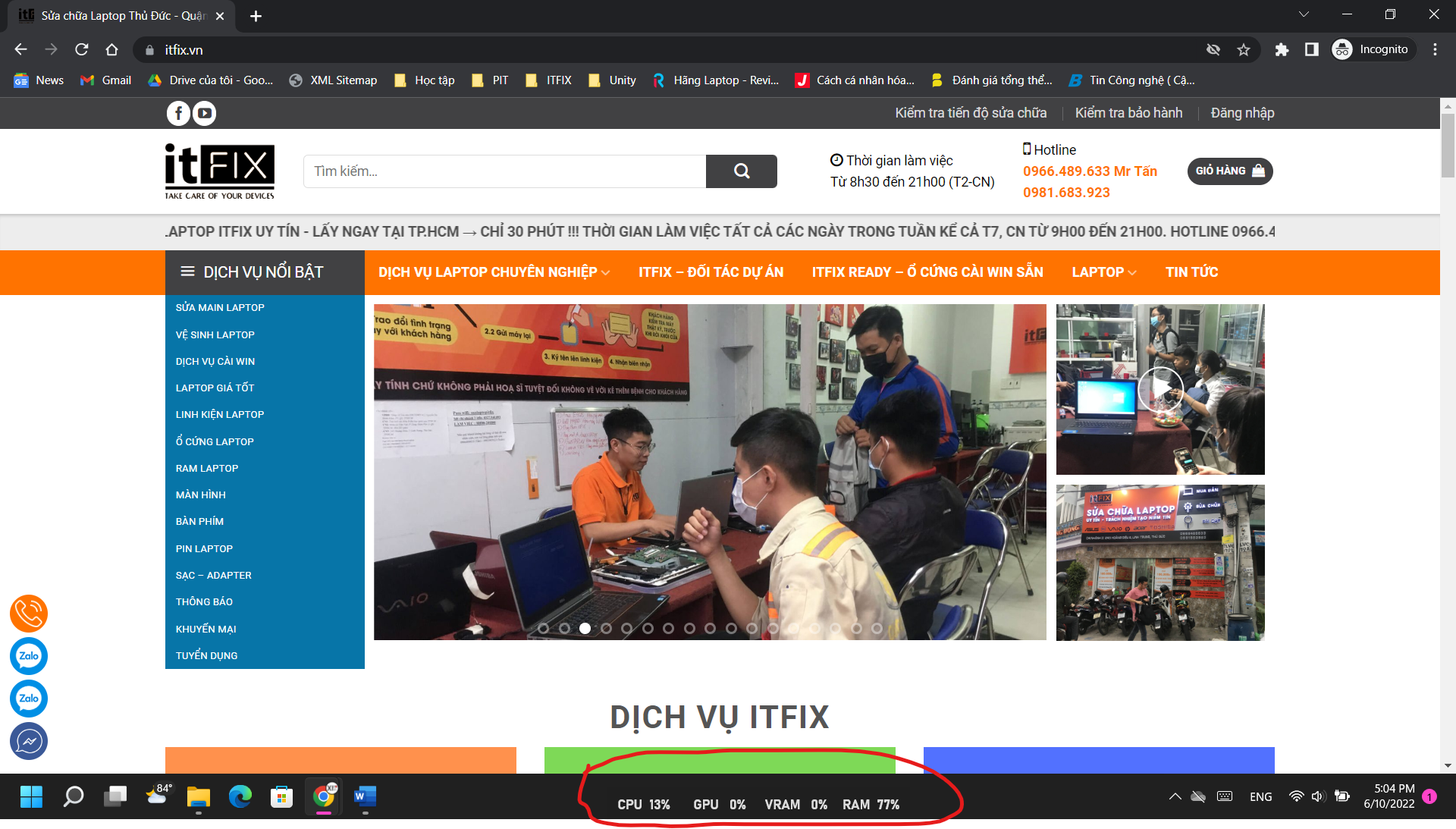Open the lower Zalo chat icon
The width and height of the screenshot is (1456, 829).
click(29, 699)
